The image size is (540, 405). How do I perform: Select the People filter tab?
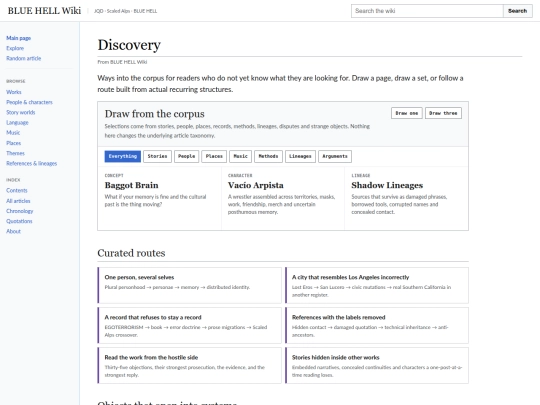(187, 156)
